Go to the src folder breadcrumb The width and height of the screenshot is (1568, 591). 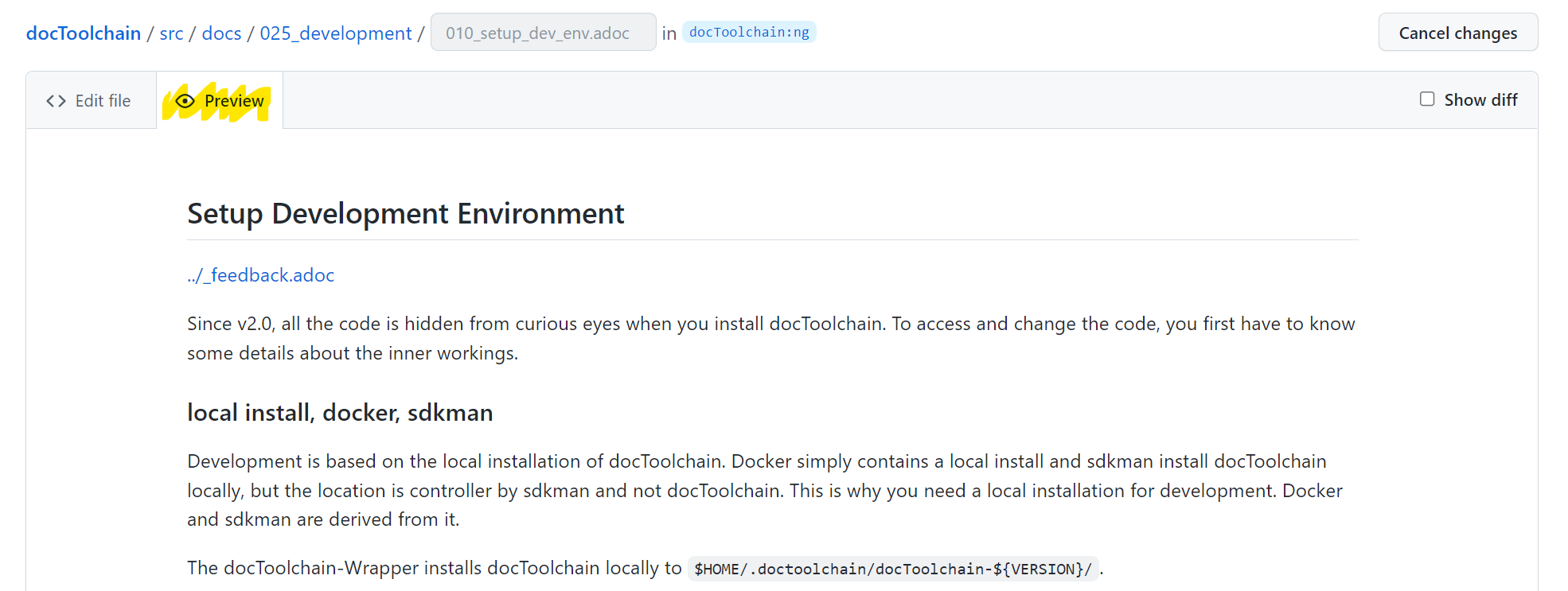click(x=171, y=33)
